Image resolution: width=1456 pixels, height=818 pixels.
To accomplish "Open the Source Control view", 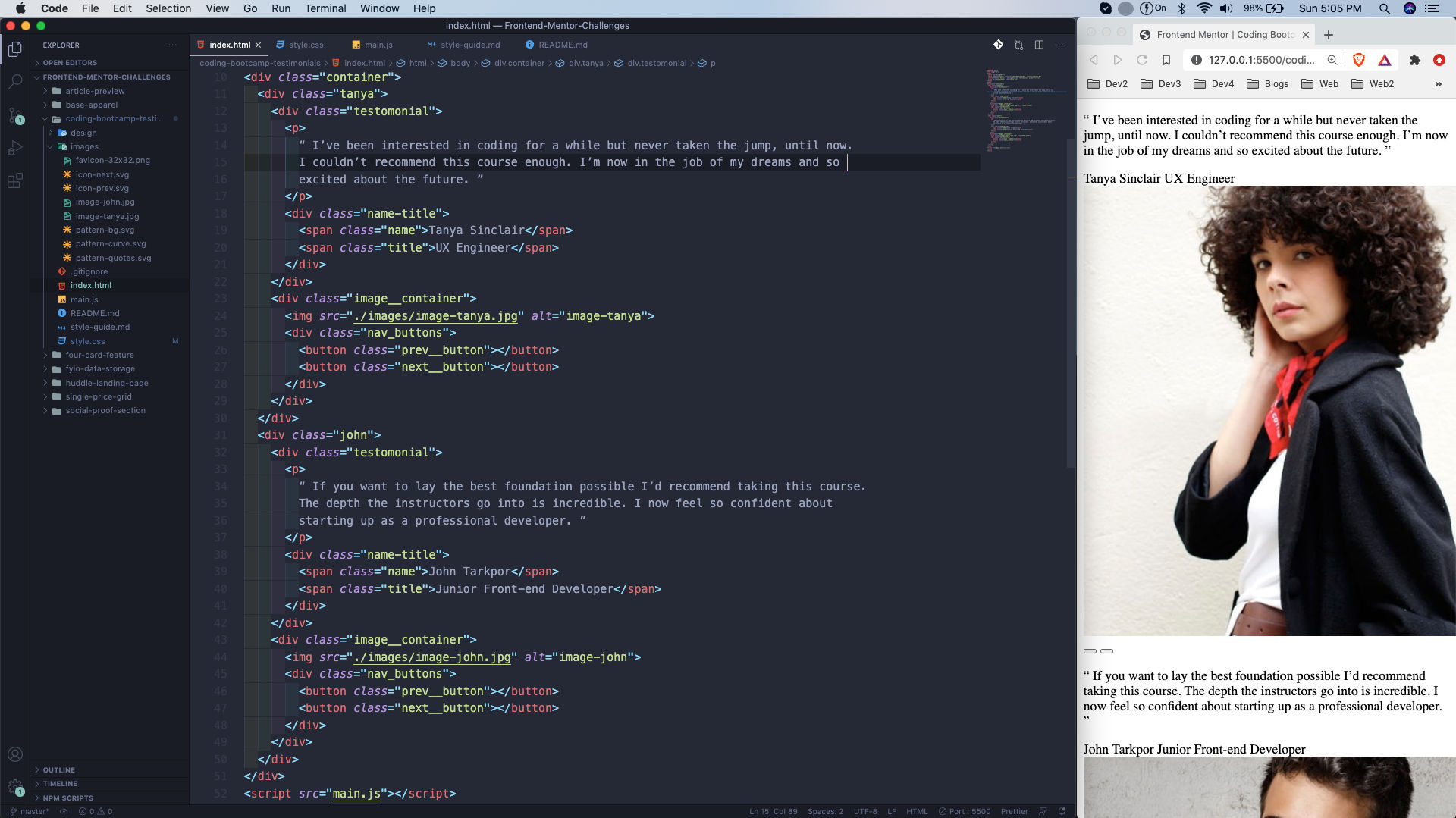I will [15, 115].
